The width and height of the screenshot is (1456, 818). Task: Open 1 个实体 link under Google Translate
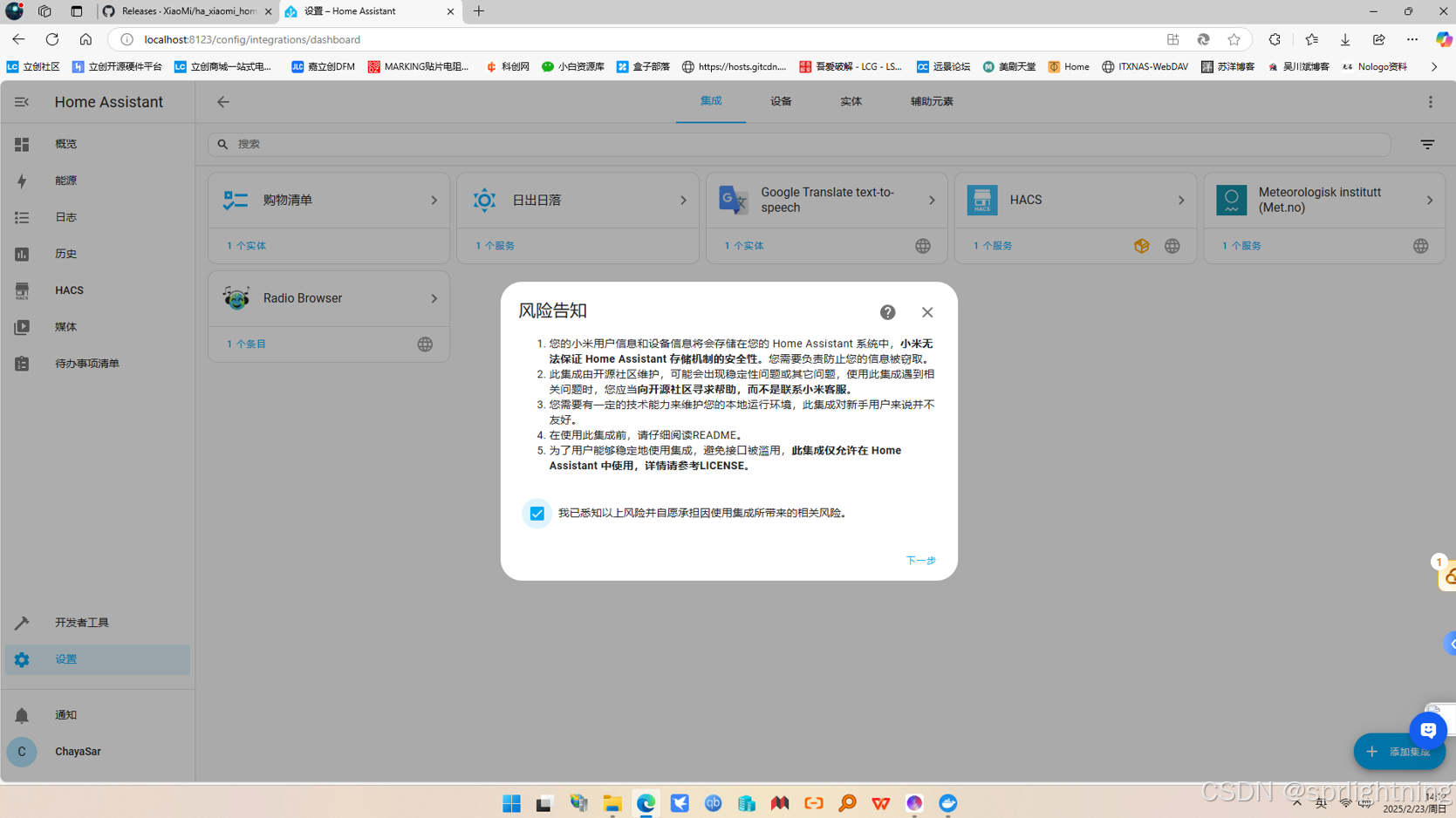pos(744,246)
